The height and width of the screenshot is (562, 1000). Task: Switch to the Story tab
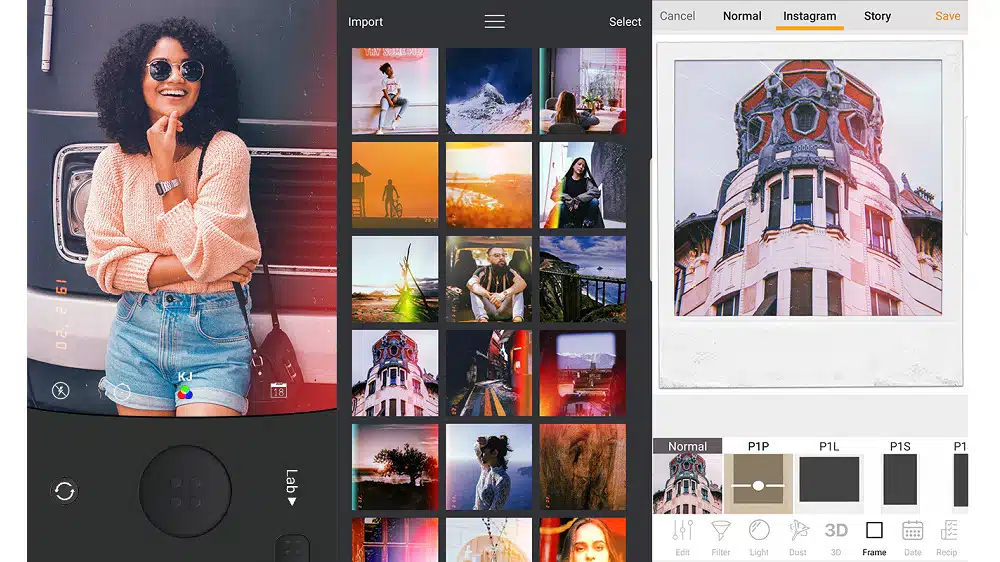[877, 16]
